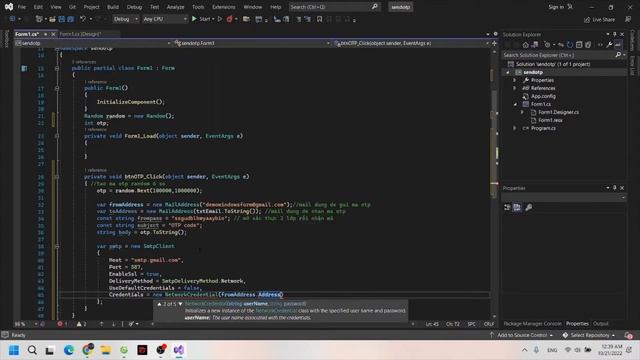This screenshot has width=640, height=360.
Task: Click Preview Selected Items icon in Solution Explorer
Action: coord(618,45)
